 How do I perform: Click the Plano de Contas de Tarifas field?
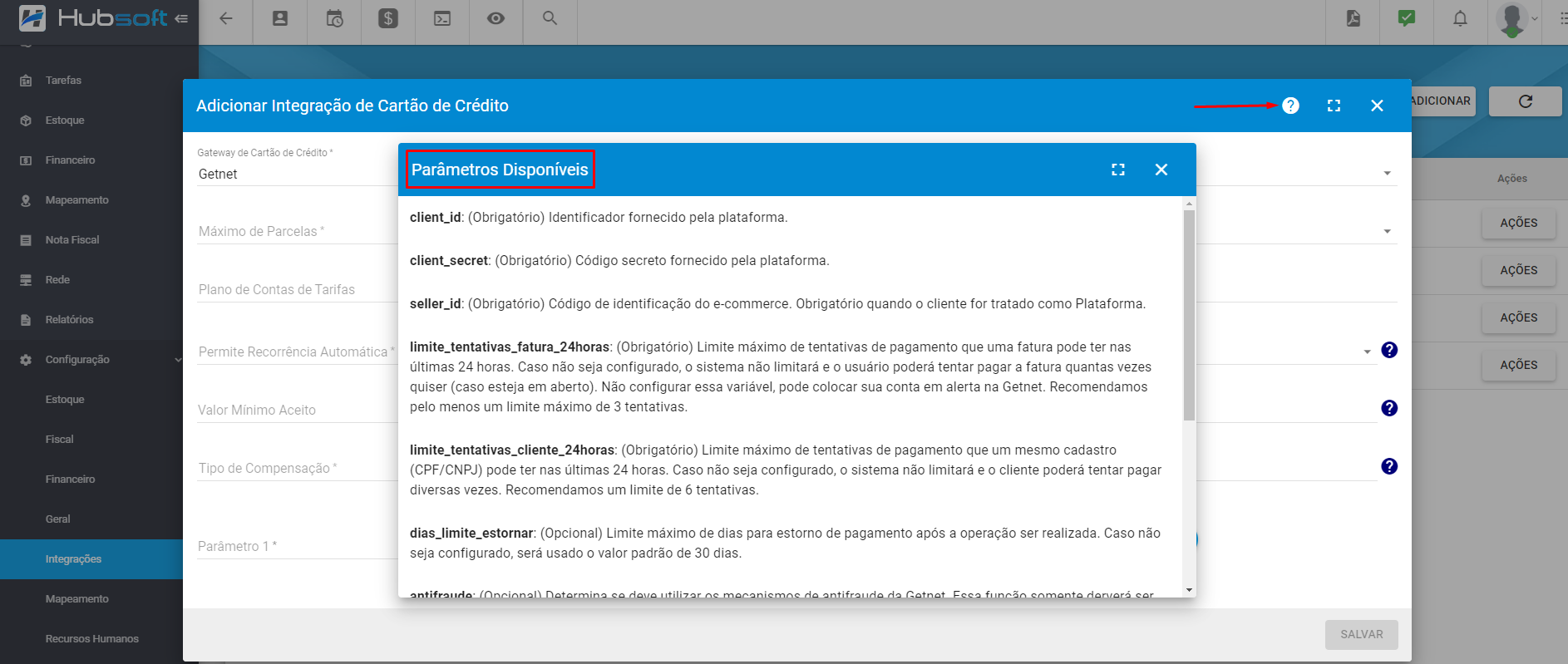[x=298, y=289]
